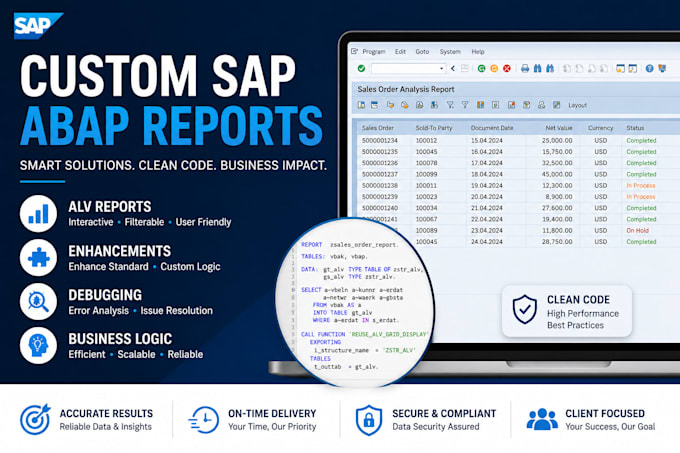Image resolution: width=680 pixels, height=453 pixels.
Task: Click the Status column header
Action: (635, 128)
